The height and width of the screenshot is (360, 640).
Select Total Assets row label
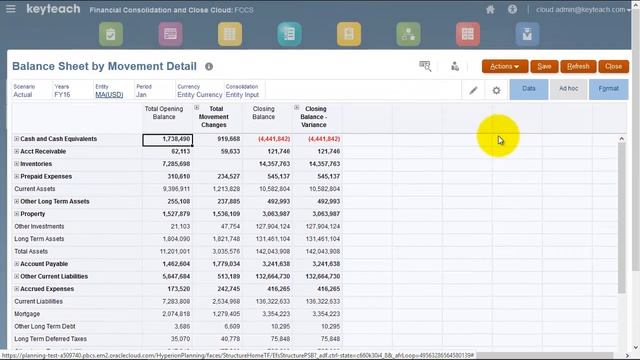[x=31, y=251]
